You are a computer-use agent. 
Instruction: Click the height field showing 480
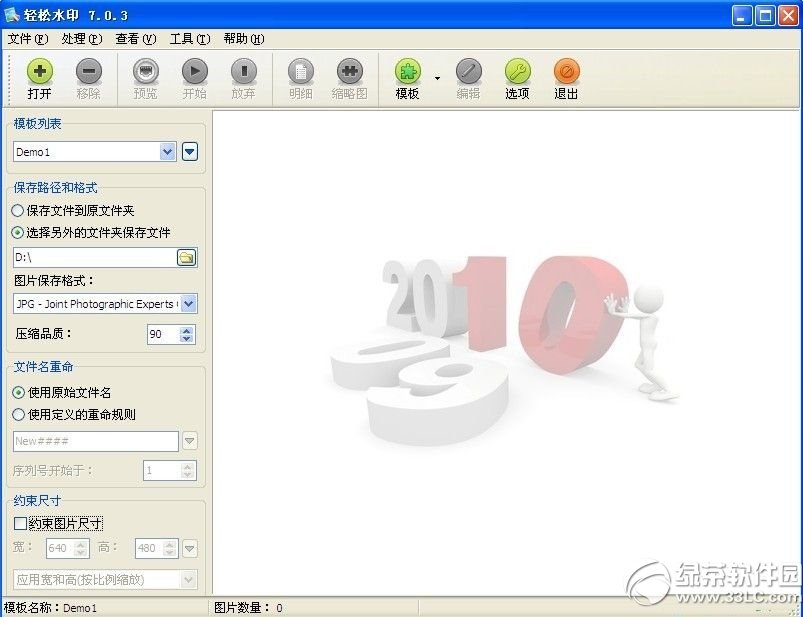click(x=149, y=548)
